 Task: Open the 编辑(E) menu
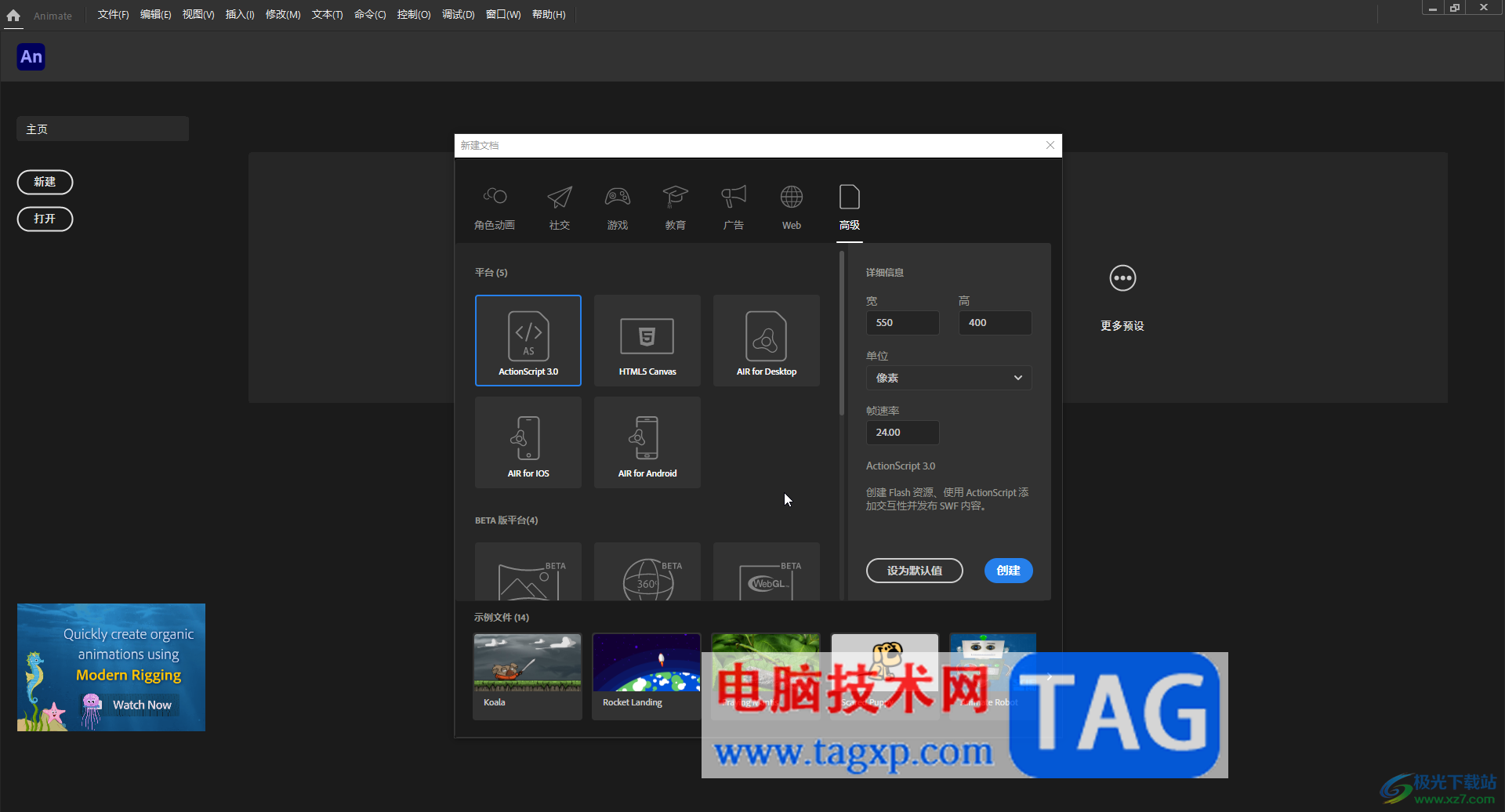tap(155, 15)
